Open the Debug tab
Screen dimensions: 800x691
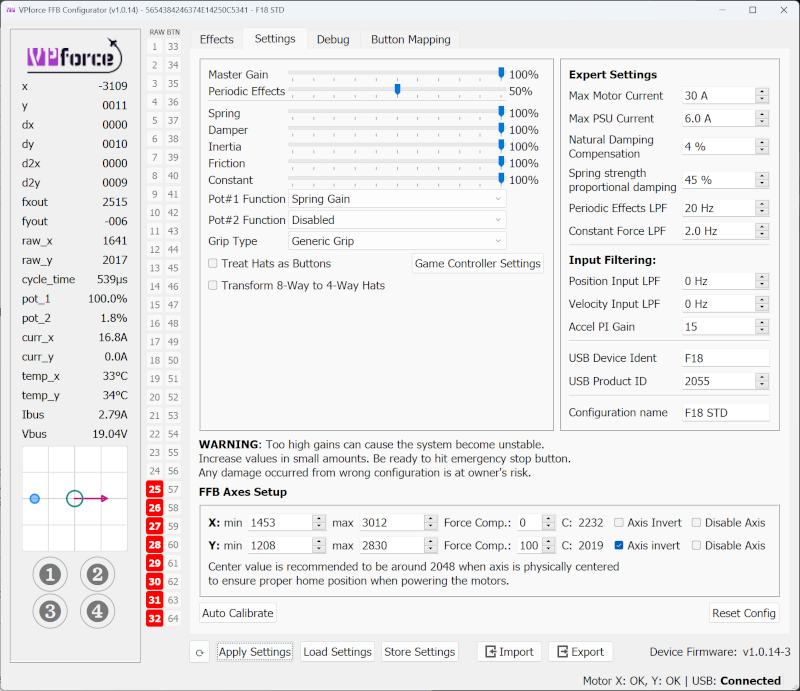pyautogui.click(x=333, y=39)
